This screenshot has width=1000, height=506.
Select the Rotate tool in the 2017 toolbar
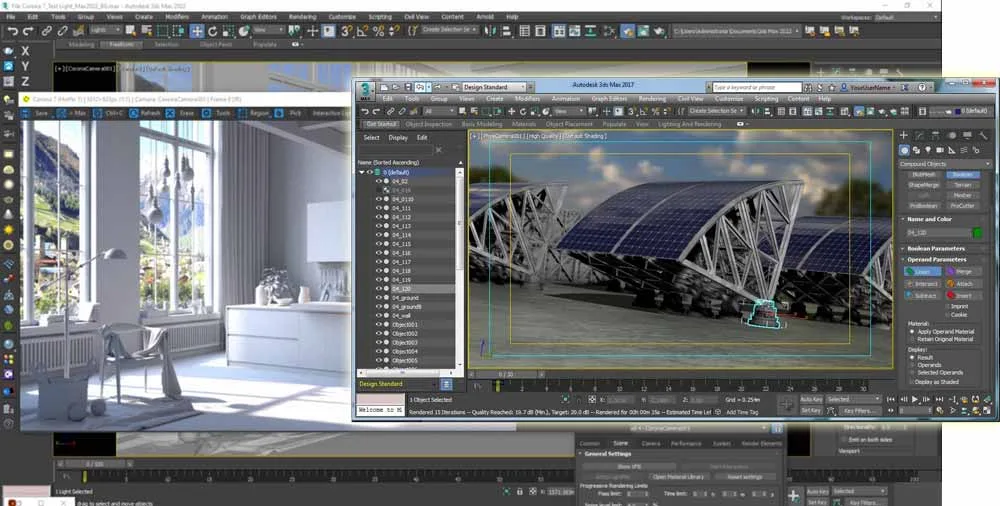[522, 111]
